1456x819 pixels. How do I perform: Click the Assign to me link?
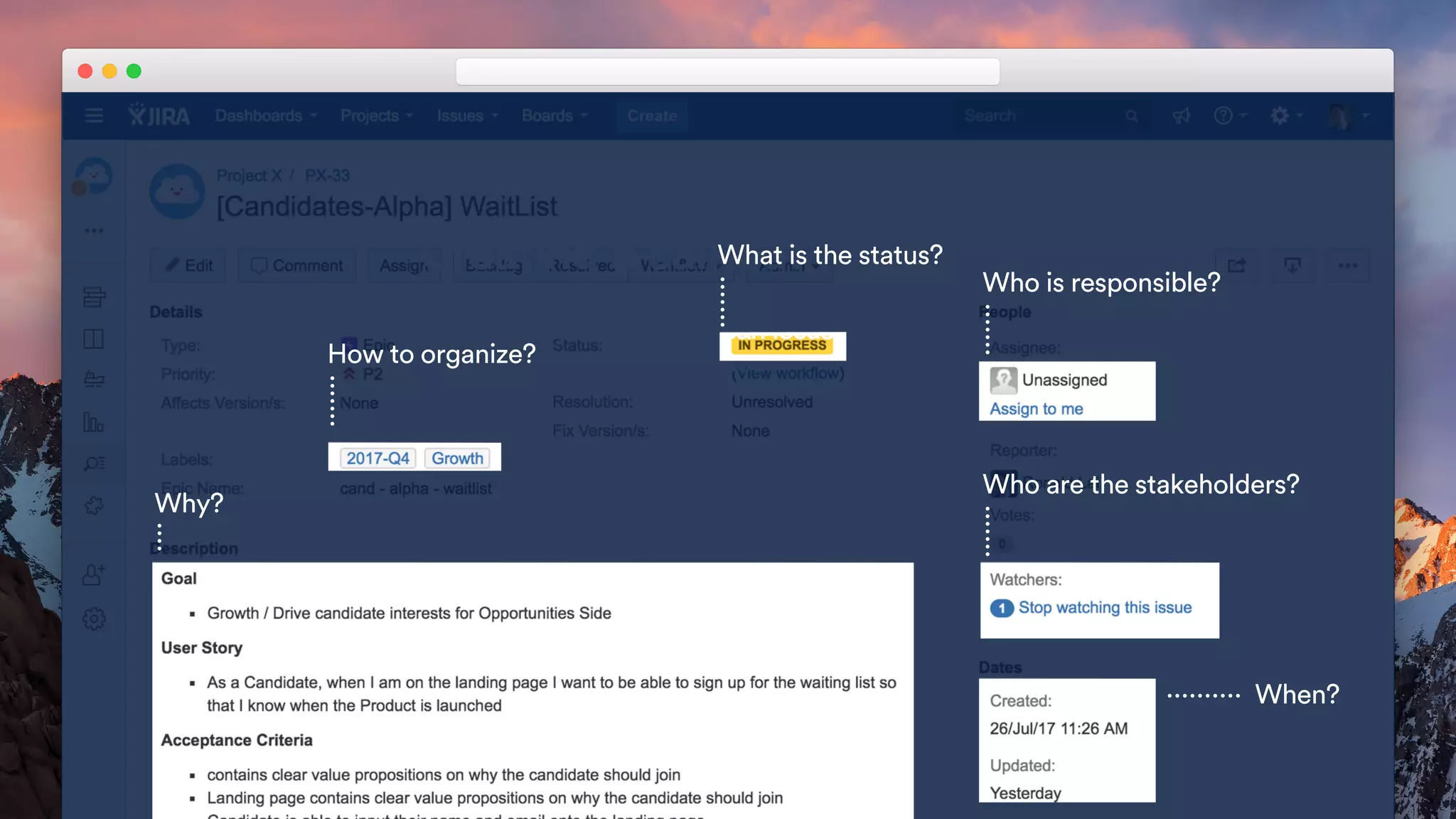1036,409
